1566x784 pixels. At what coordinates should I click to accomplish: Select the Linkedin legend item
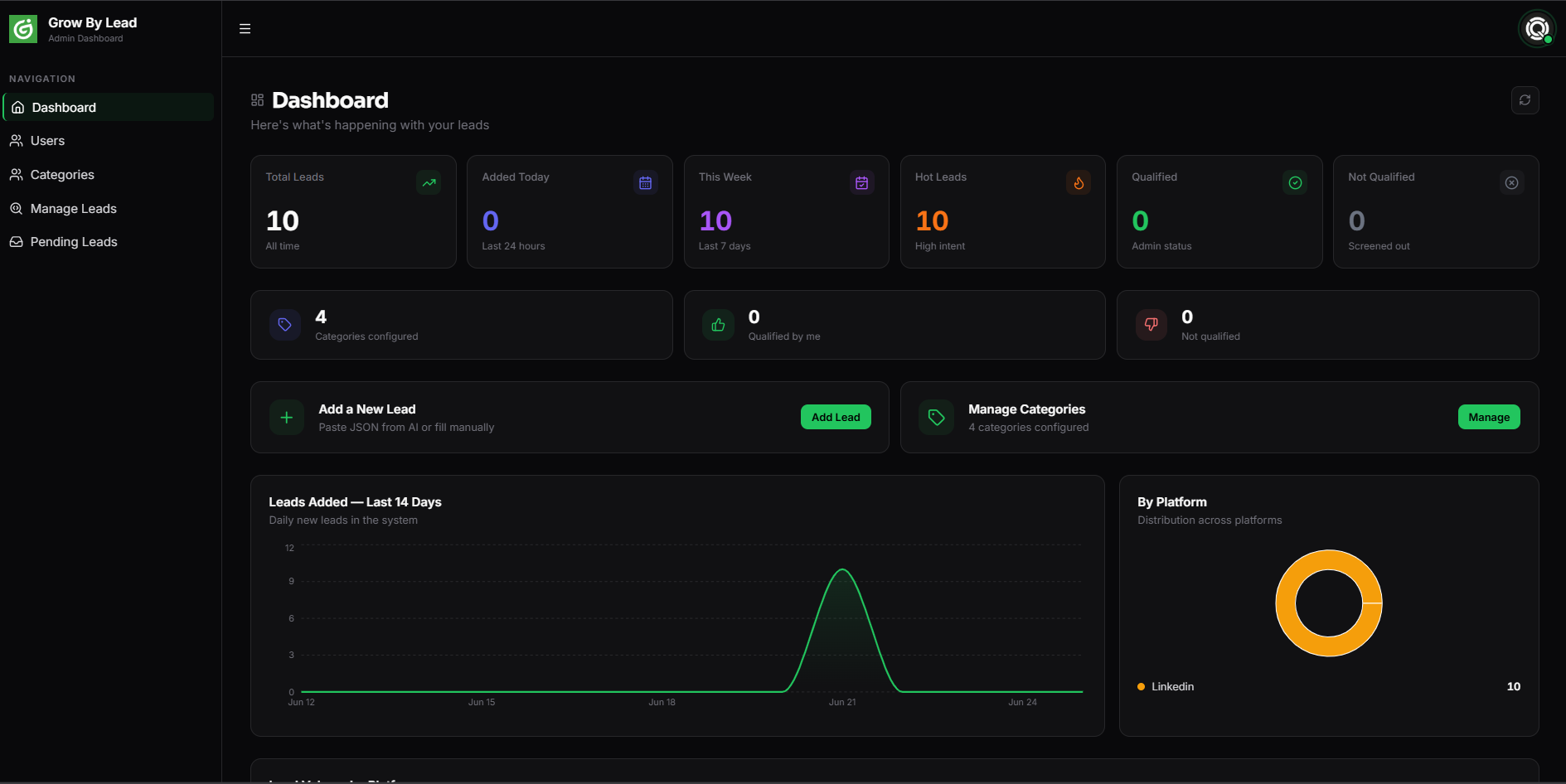click(x=1166, y=686)
